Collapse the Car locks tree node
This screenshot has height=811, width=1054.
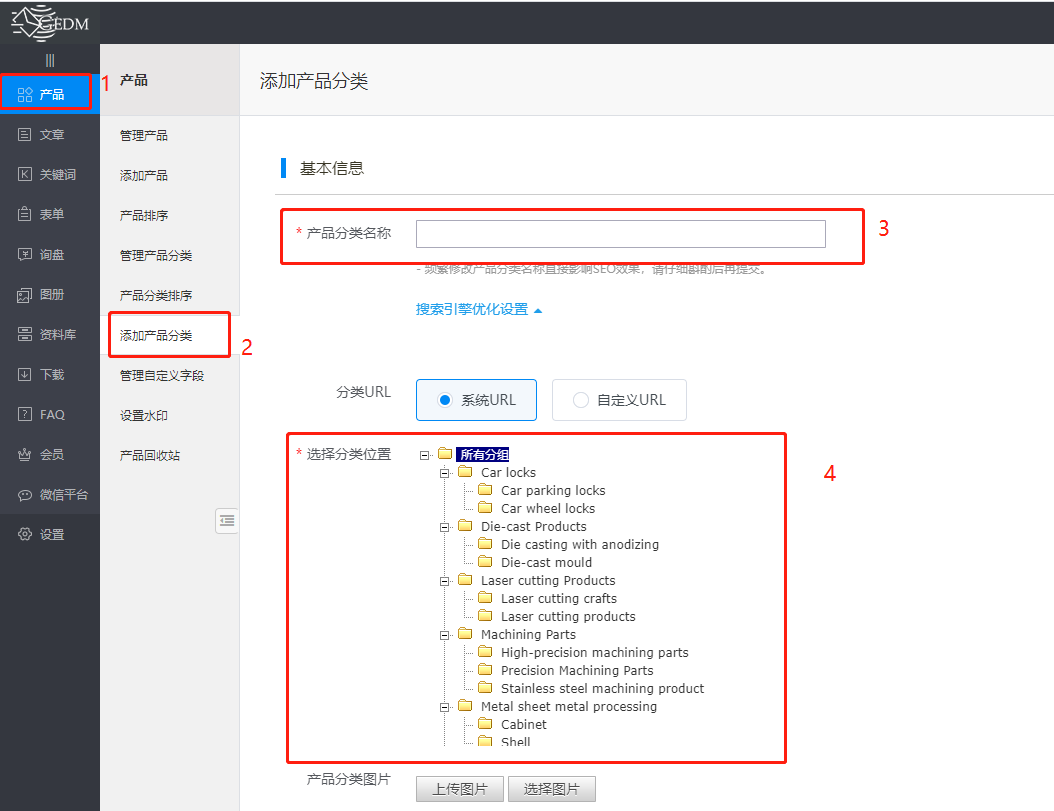click(x=443, y=472)
